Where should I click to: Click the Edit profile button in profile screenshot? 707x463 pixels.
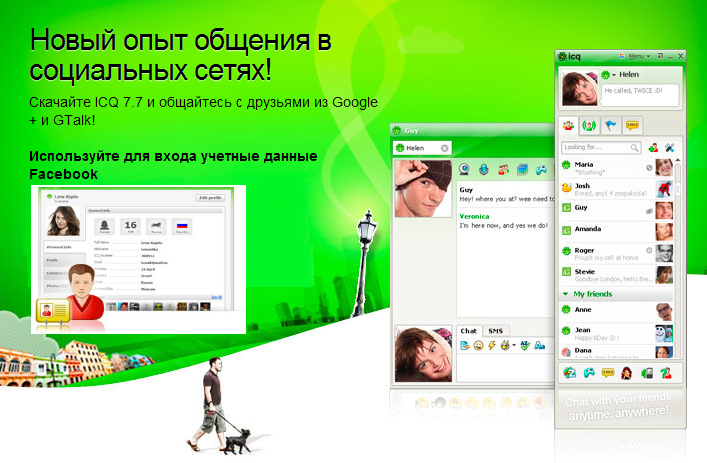point(210,197)
